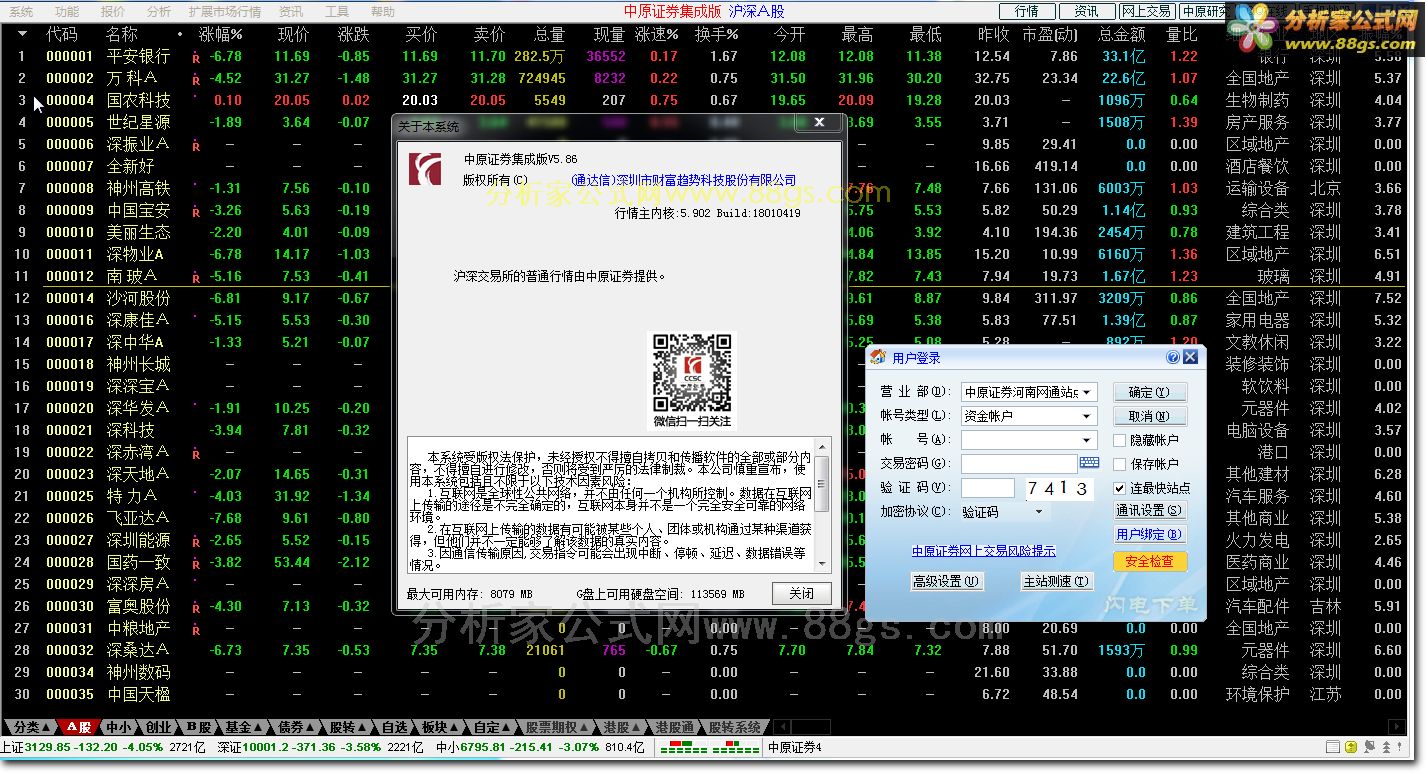Image resolution: width=1427 pixels, height=773 pixels.
Task: Open 帮助 menu
Action: (383, 12)
